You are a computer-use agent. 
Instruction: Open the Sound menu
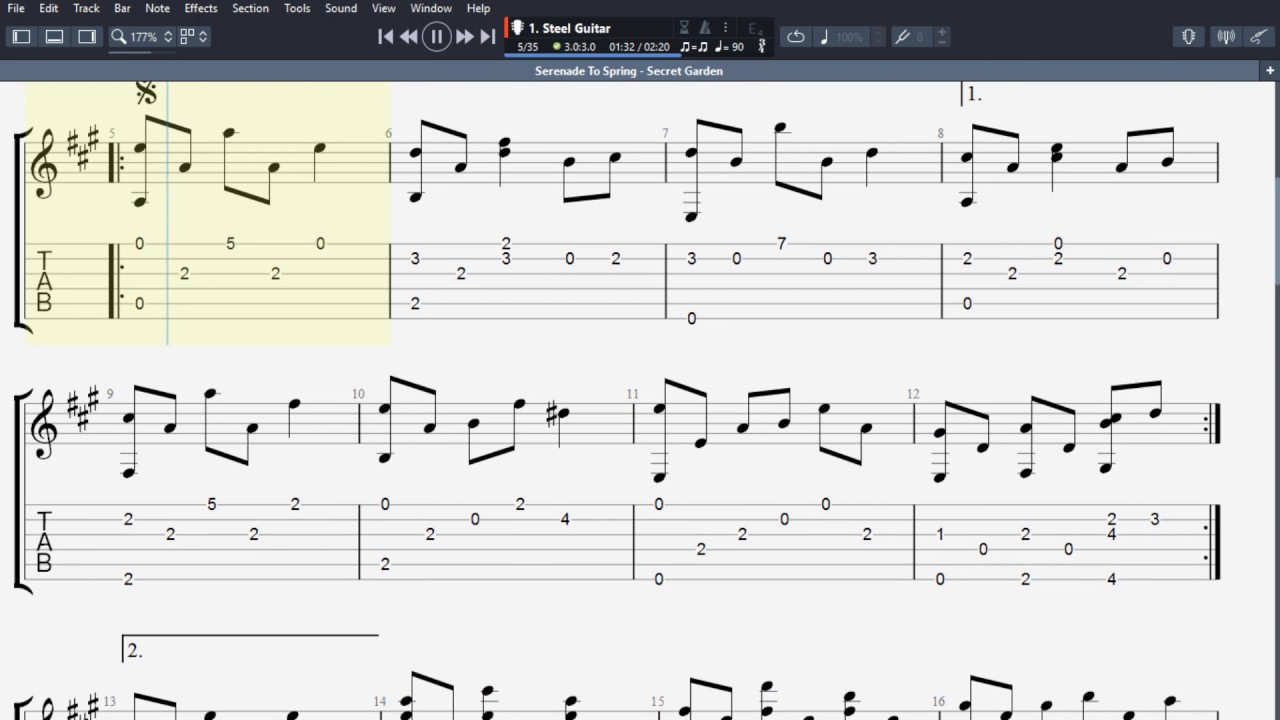tap(341, 8)
